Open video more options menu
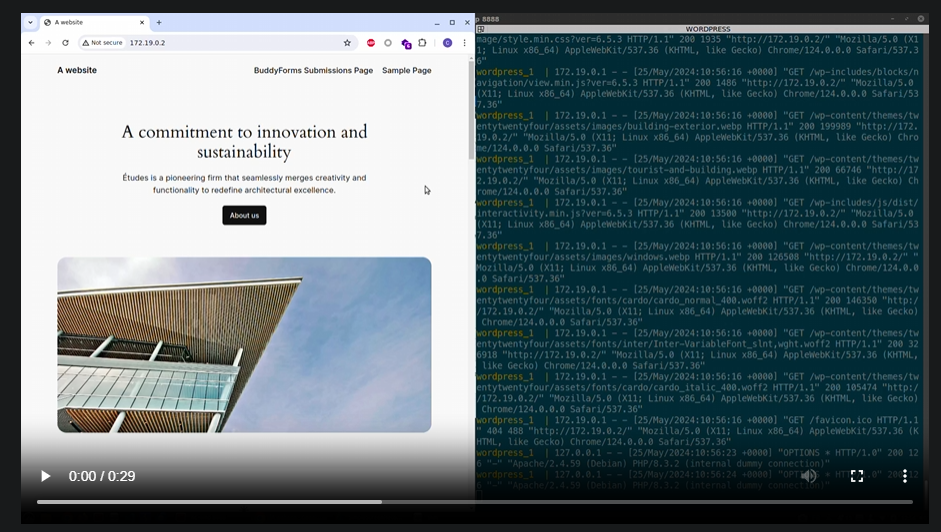Viewport: 941px width, 532px height. pos(904,477)
